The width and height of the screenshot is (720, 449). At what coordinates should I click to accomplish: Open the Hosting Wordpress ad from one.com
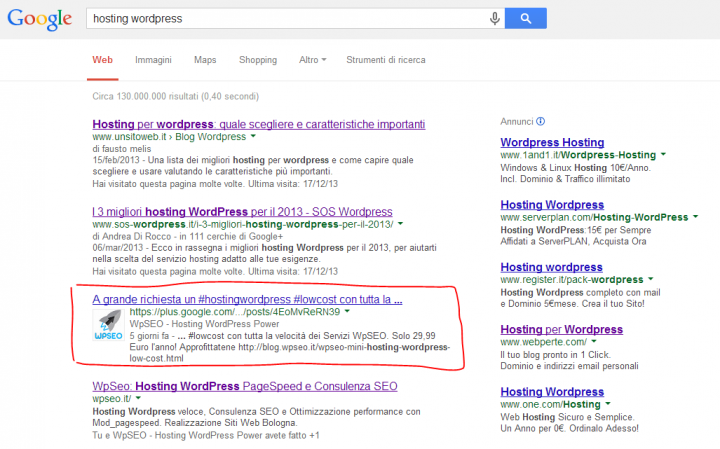552,392
